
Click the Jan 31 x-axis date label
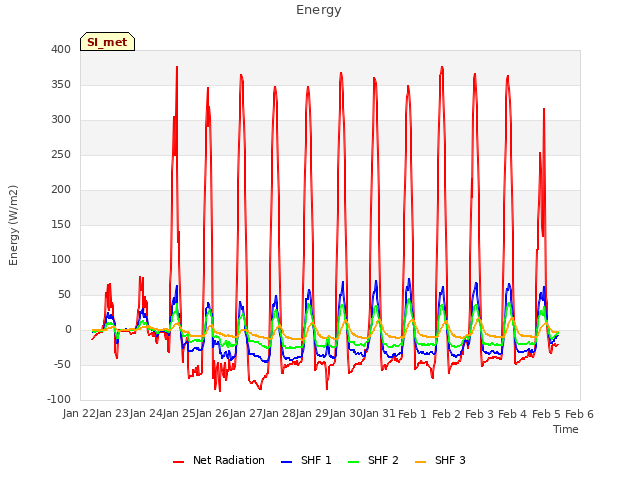pos(379,414)
